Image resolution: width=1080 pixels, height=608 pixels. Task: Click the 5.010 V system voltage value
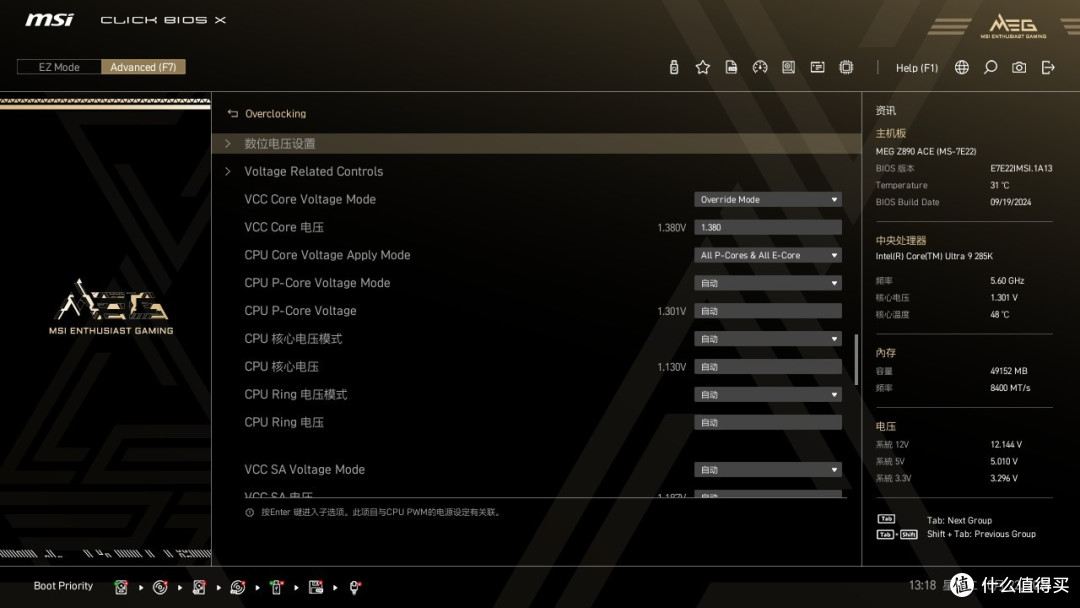pyautogui.click(x=1004, y=461)
